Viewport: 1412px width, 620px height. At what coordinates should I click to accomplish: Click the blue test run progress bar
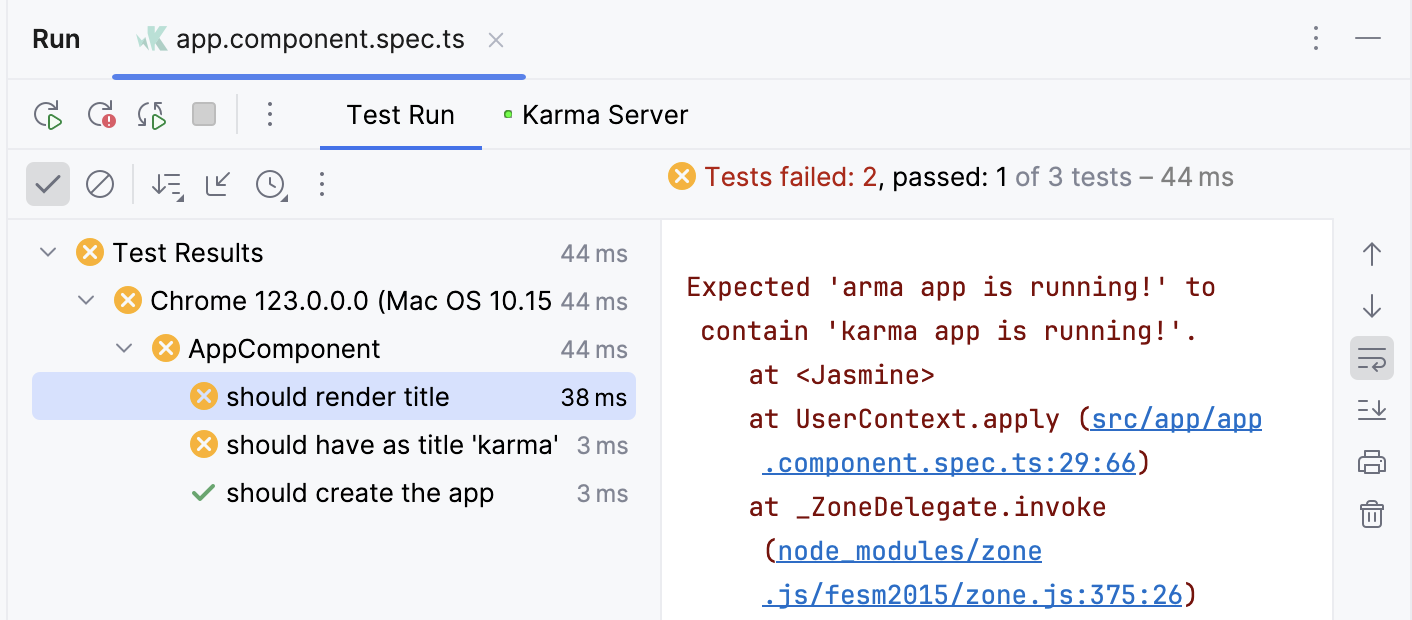[x=318, y=75]
